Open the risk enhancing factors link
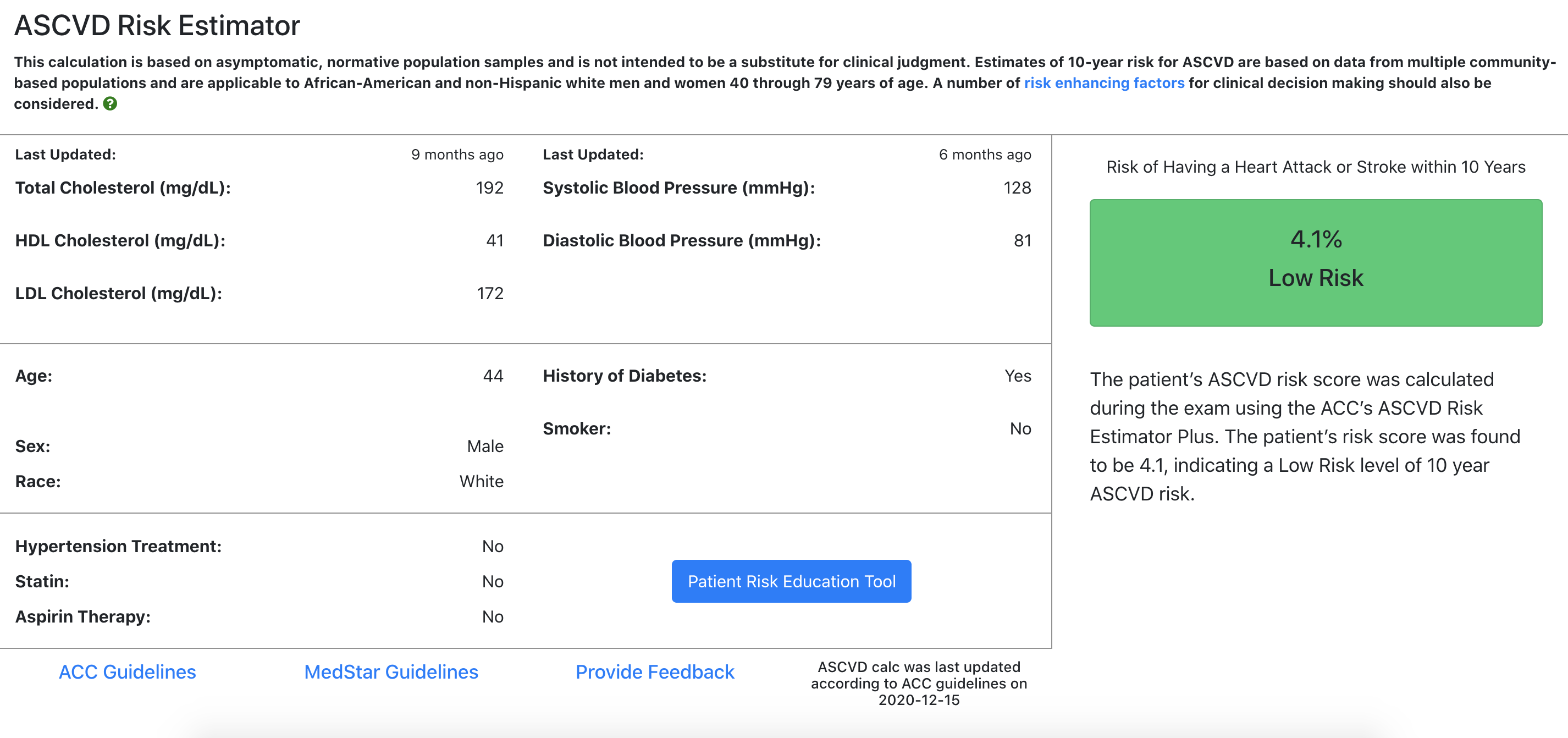 (1103, 83)
